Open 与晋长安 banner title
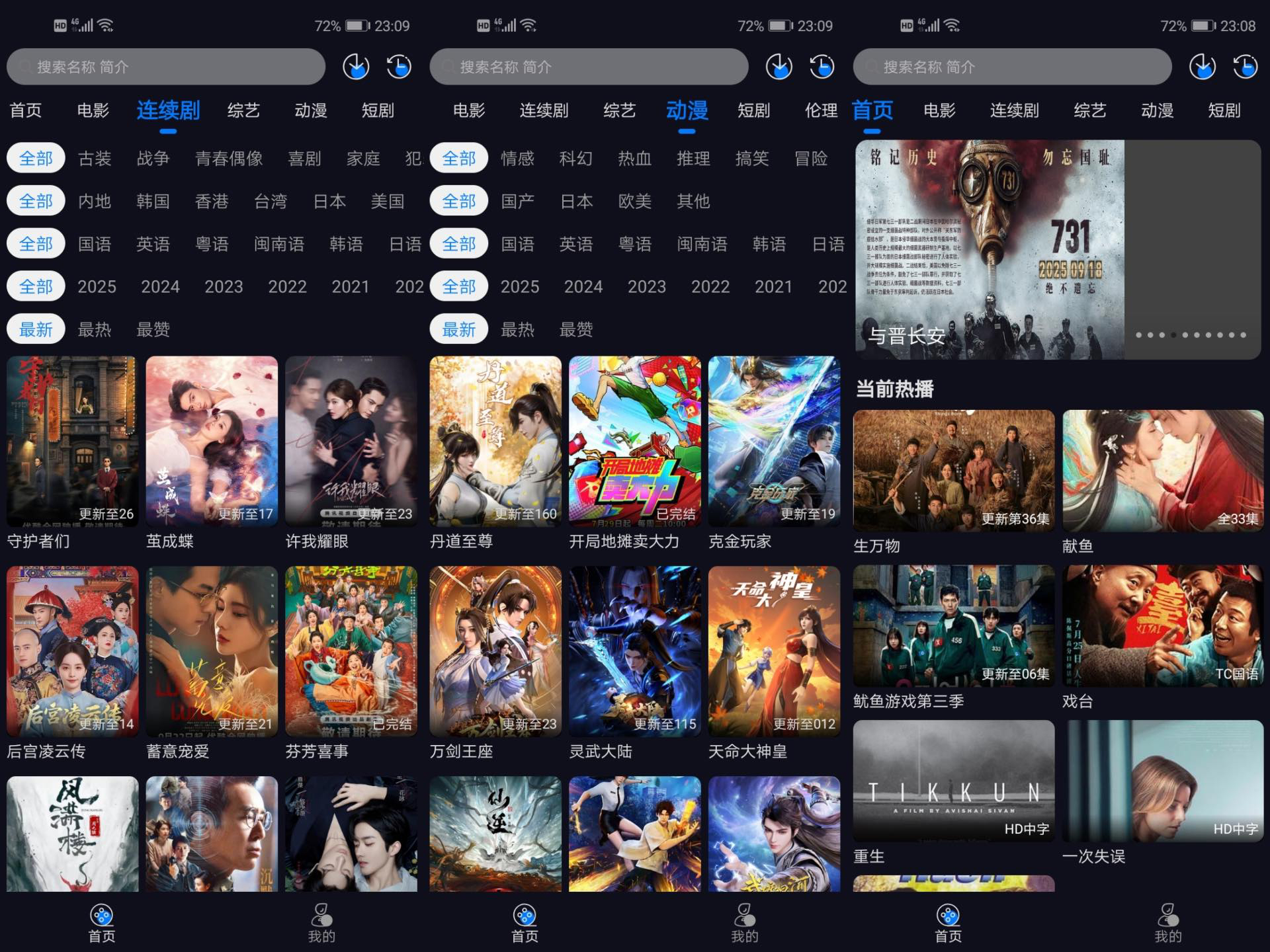1270x952 pixels. (906, 336)
